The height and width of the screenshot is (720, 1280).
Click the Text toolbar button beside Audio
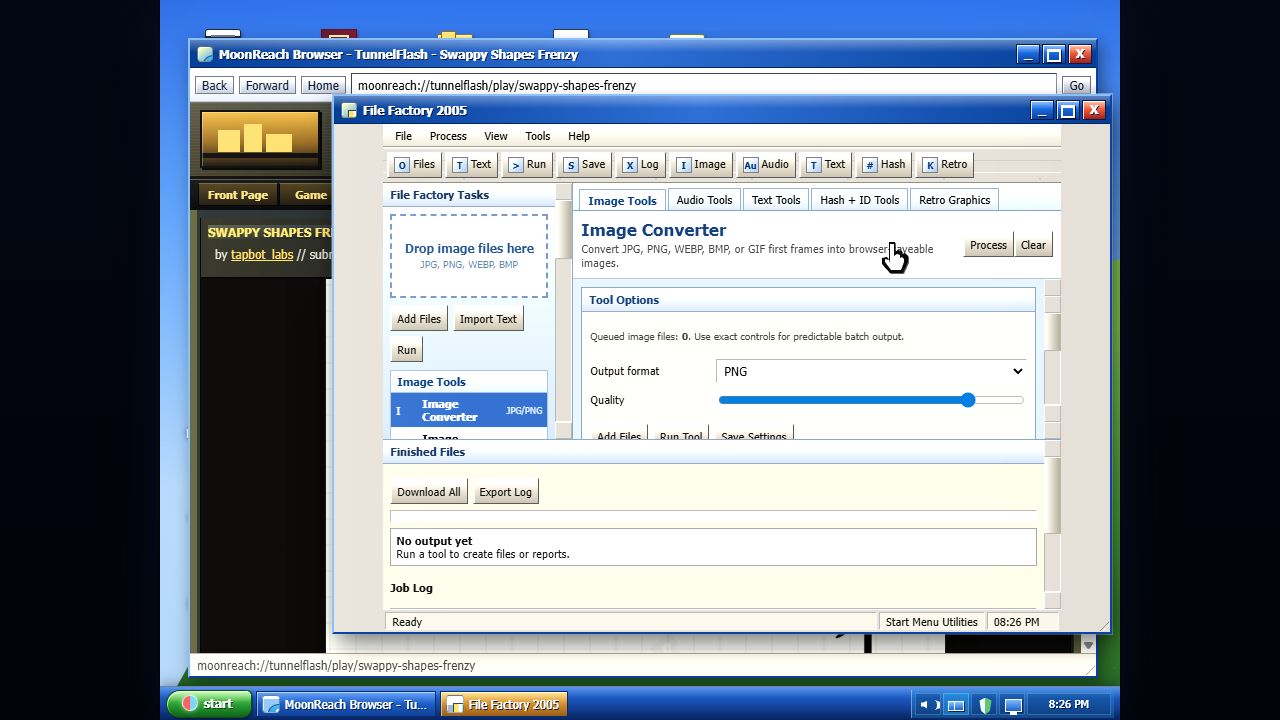[x=826, y=165]
